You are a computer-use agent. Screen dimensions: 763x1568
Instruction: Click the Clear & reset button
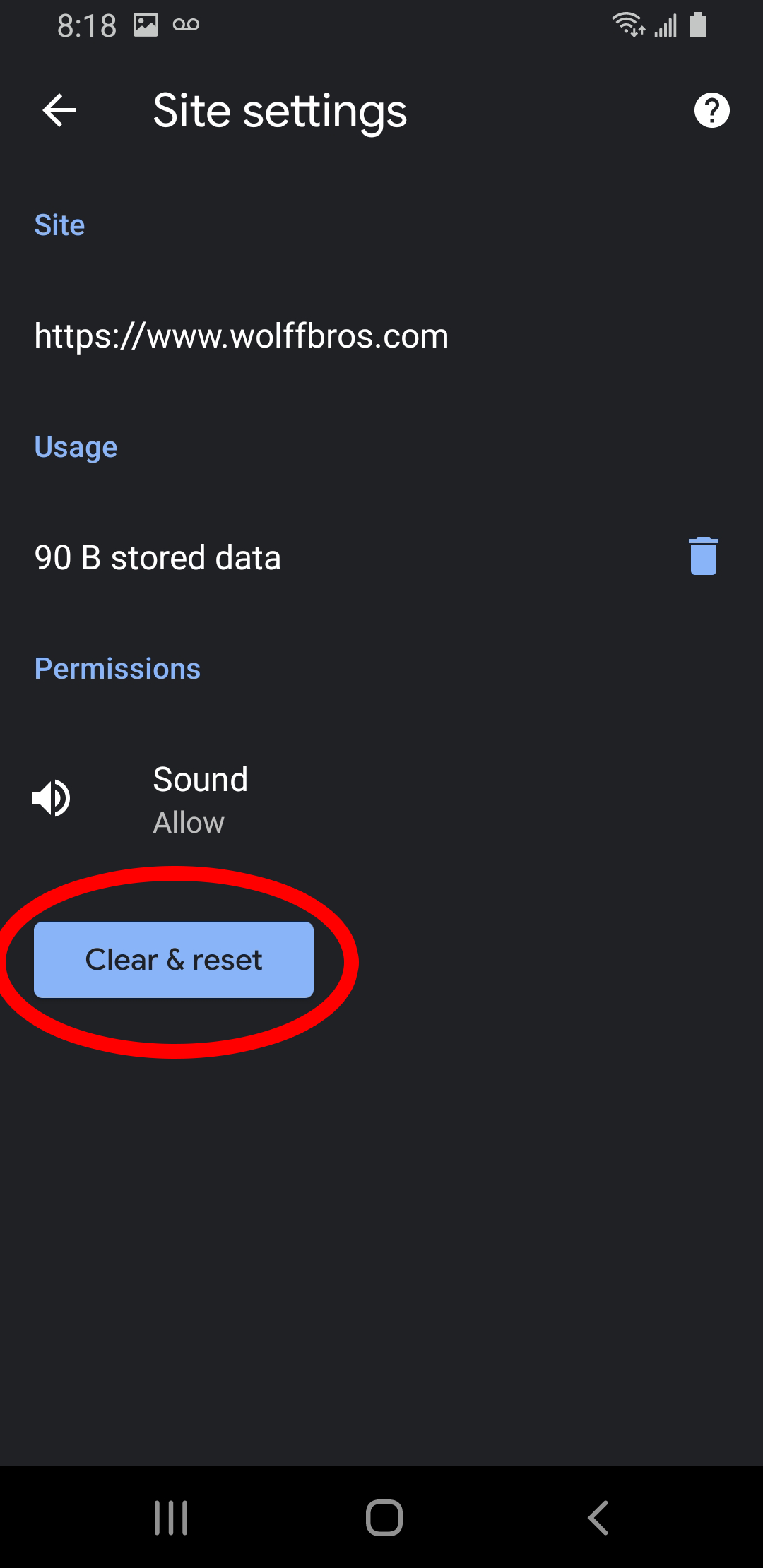[x=174, y=960]
